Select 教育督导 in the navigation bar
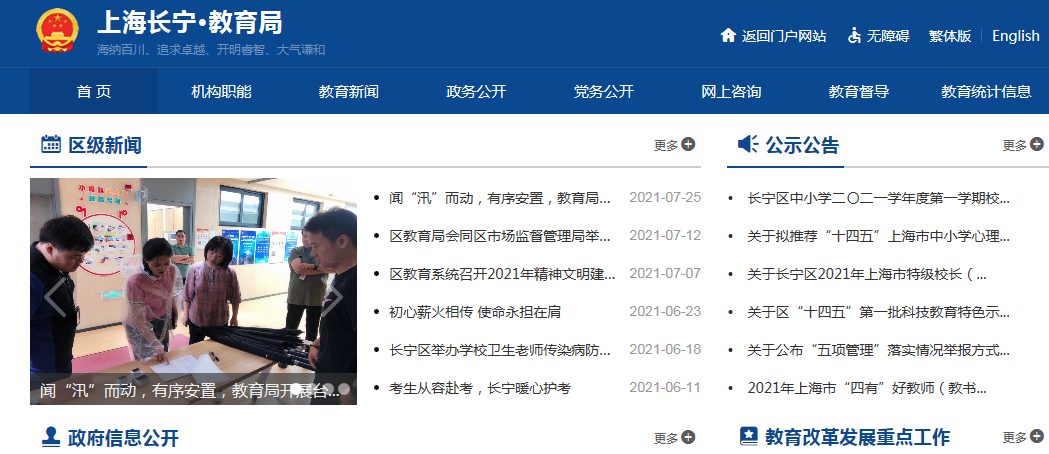 click(858, 92)
